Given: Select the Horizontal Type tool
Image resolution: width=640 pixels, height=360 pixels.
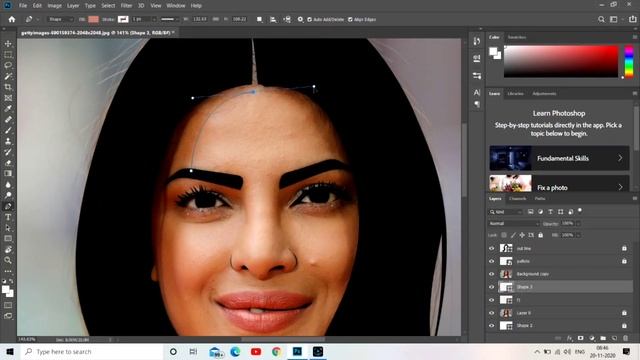Looking at the screenshot, I should click(x=8, y=217).
